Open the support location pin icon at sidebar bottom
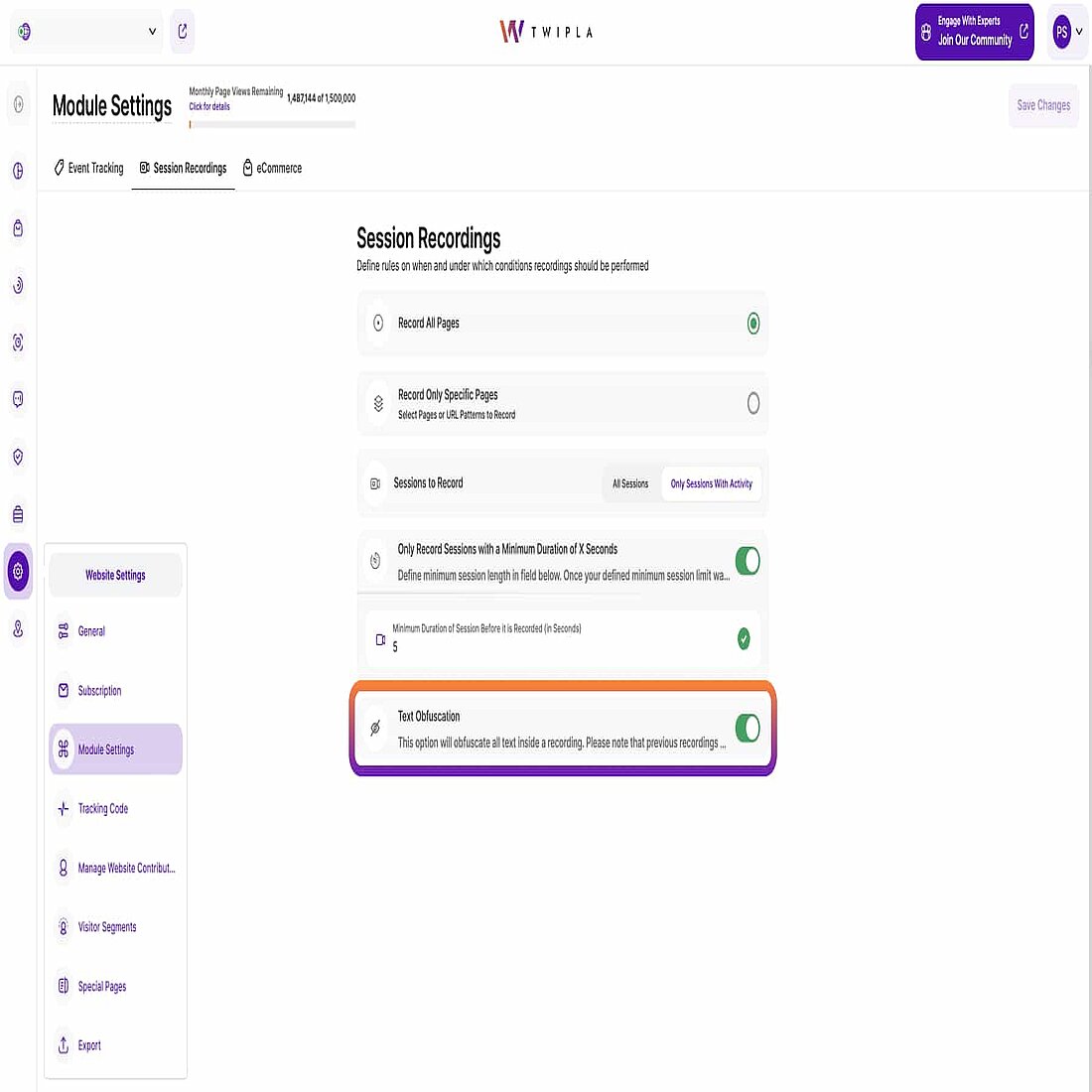The image size is (1092, 1092). (x=18, y=628)
